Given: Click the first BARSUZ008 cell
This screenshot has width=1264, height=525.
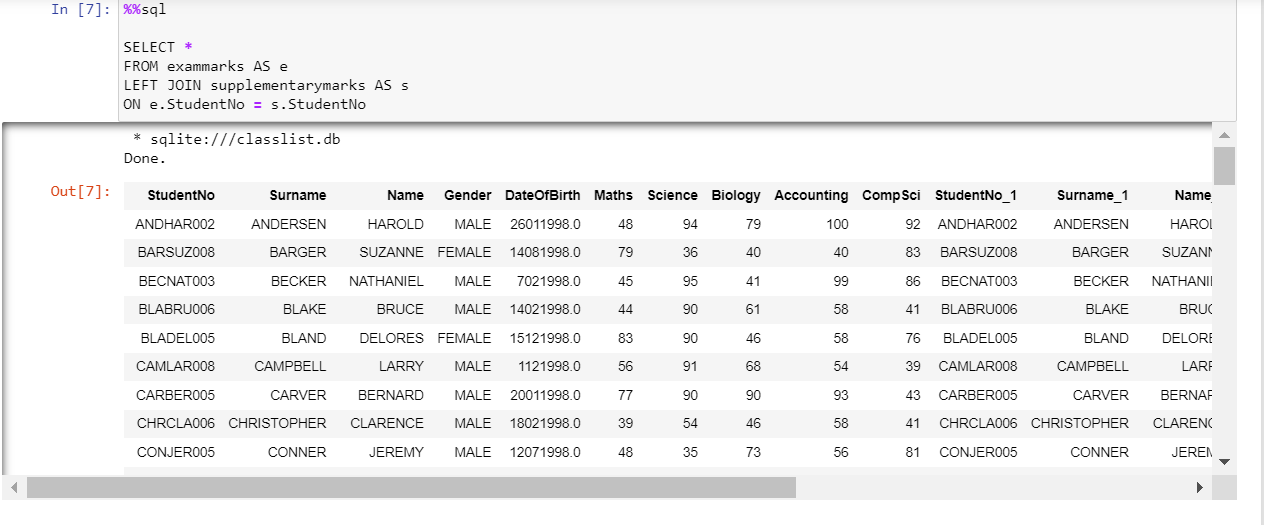Looking at the screenshot, I should [176, 252].
